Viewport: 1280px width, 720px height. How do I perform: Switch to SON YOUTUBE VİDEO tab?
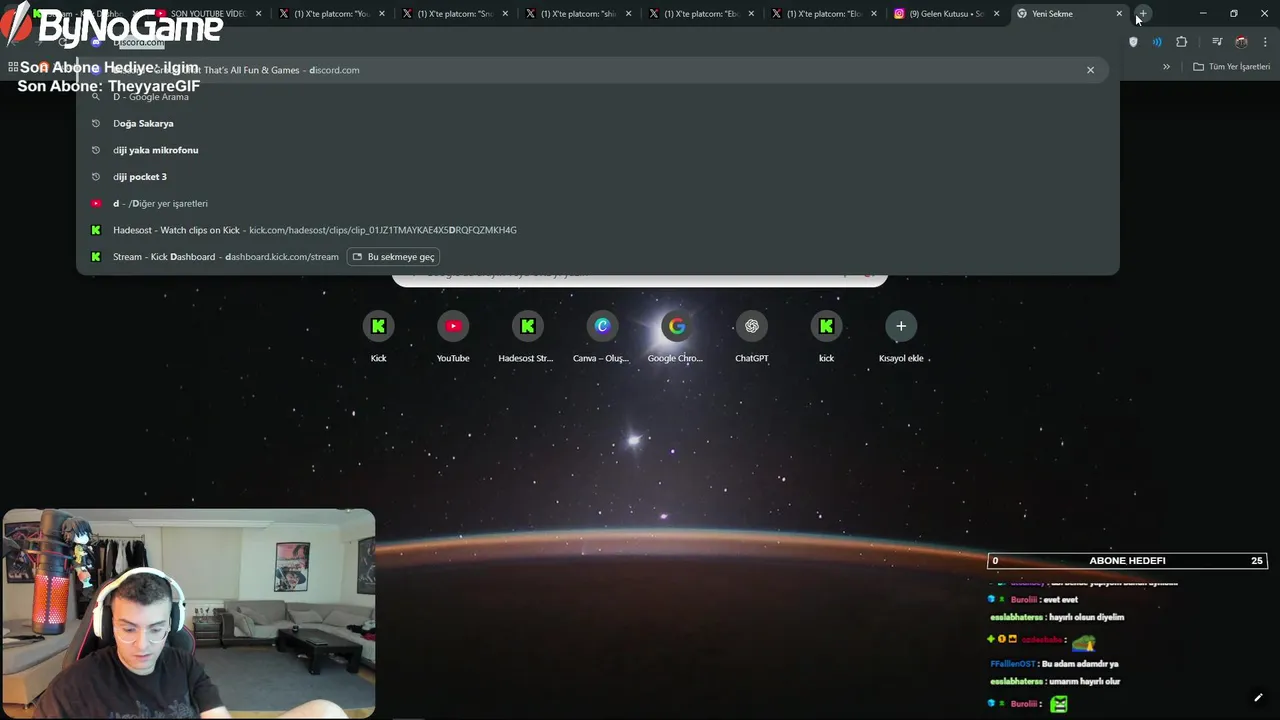click(208, 14)
